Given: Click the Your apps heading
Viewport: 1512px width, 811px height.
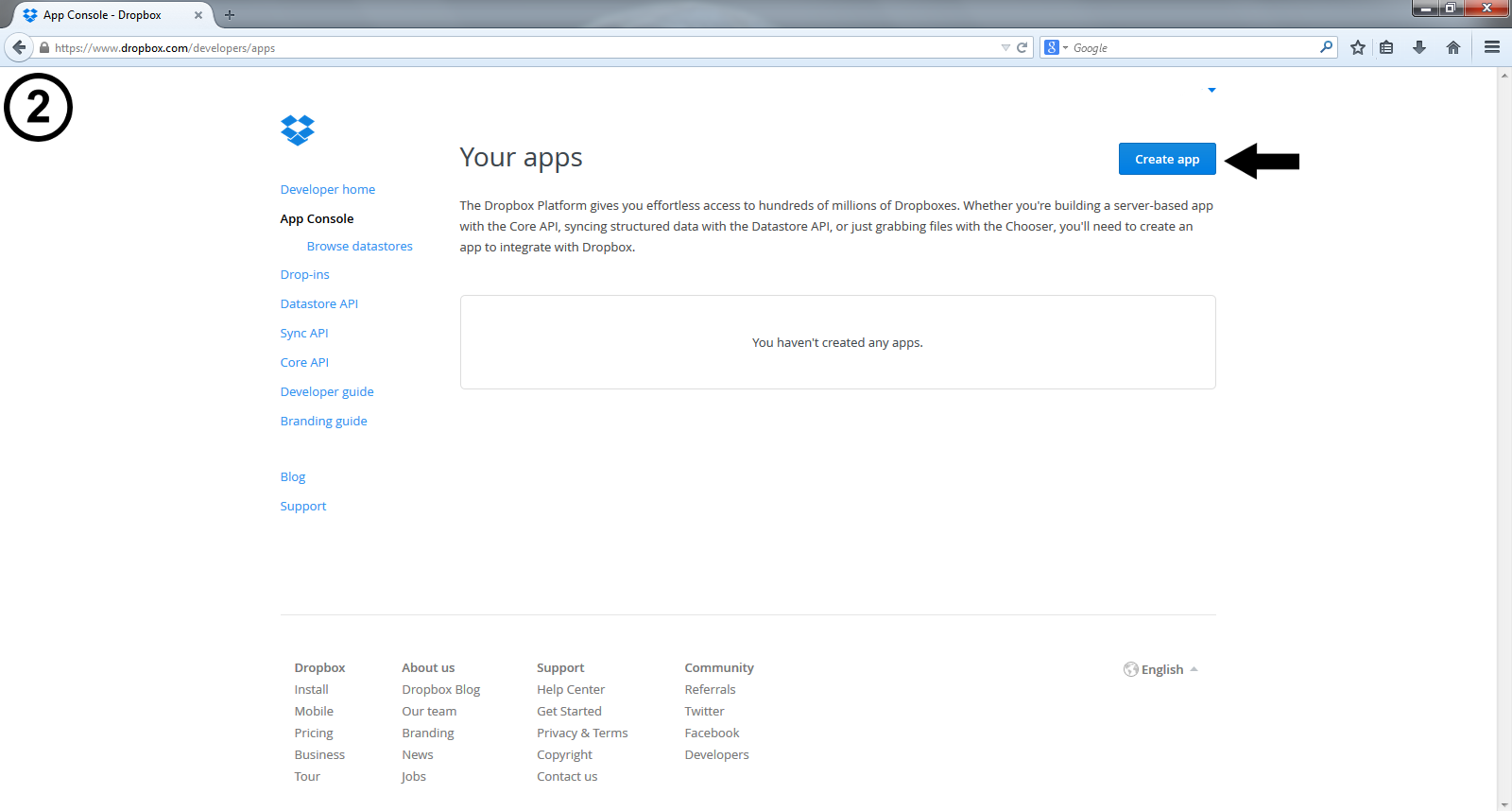Looking at the screenshot, I should click(521, 157).
